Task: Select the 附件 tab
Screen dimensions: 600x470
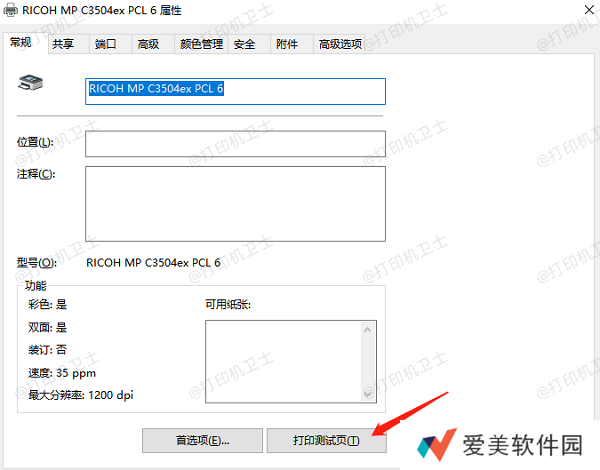Action: (x=287, y=44)
